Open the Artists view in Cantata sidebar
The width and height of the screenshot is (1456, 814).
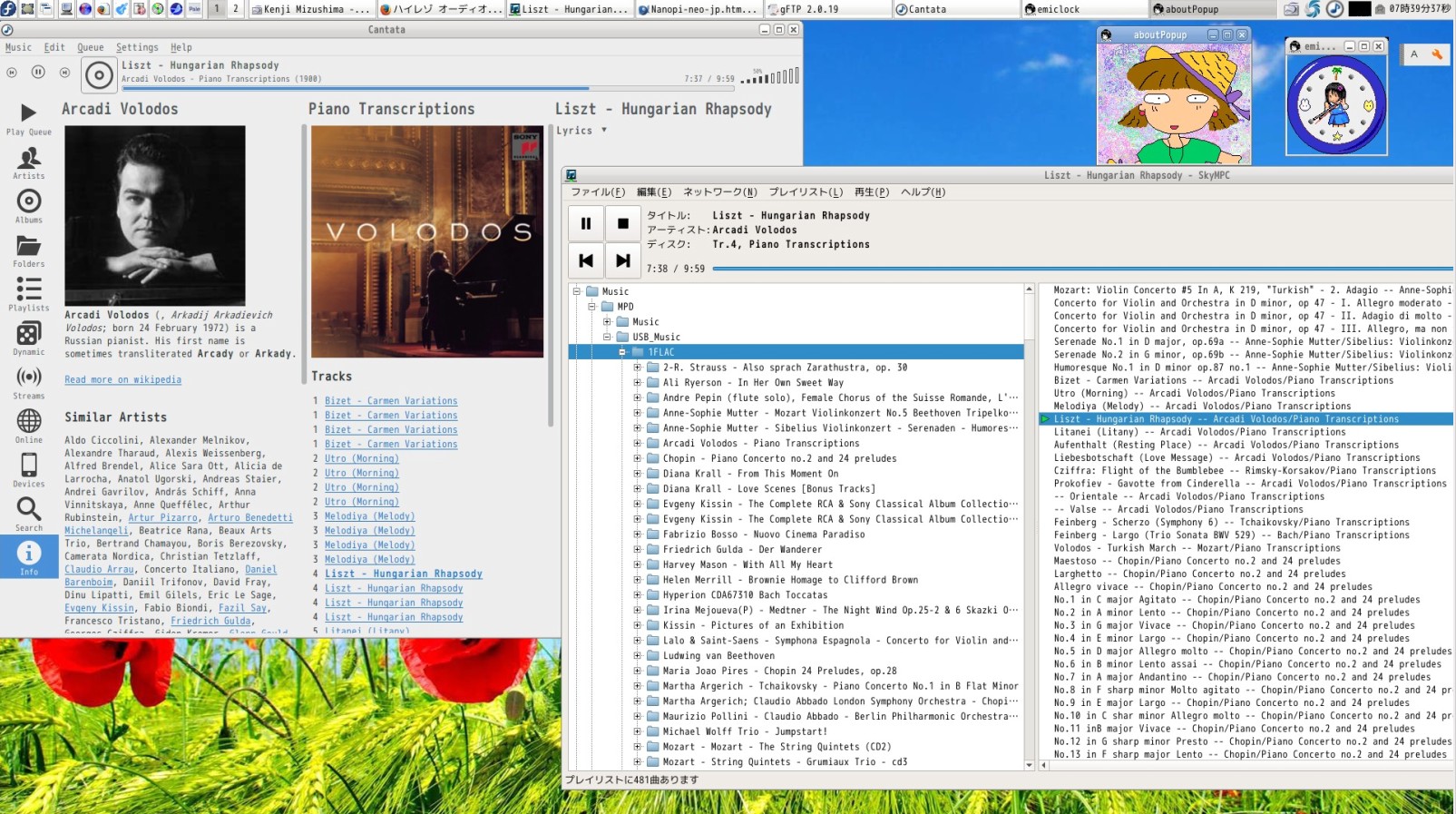pos(29,162)
